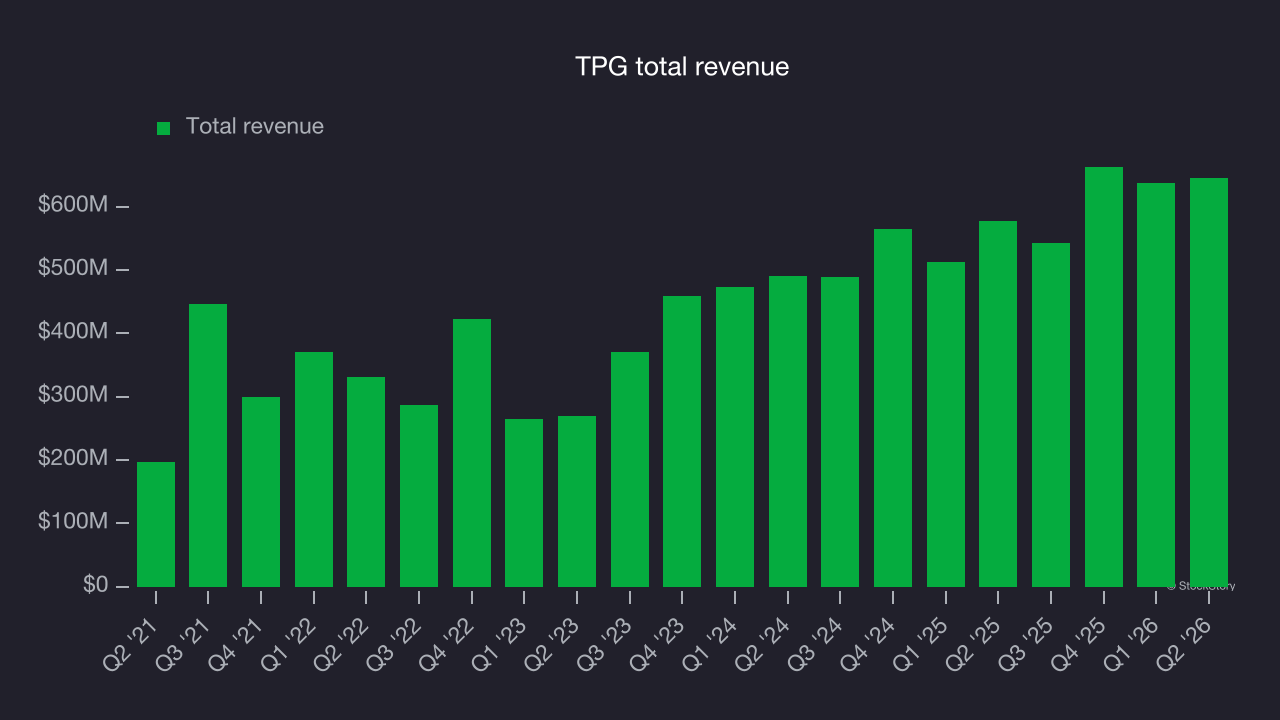Click the $200M y-axis label
The image size is (1280, 720).
(x=73, y=459)
